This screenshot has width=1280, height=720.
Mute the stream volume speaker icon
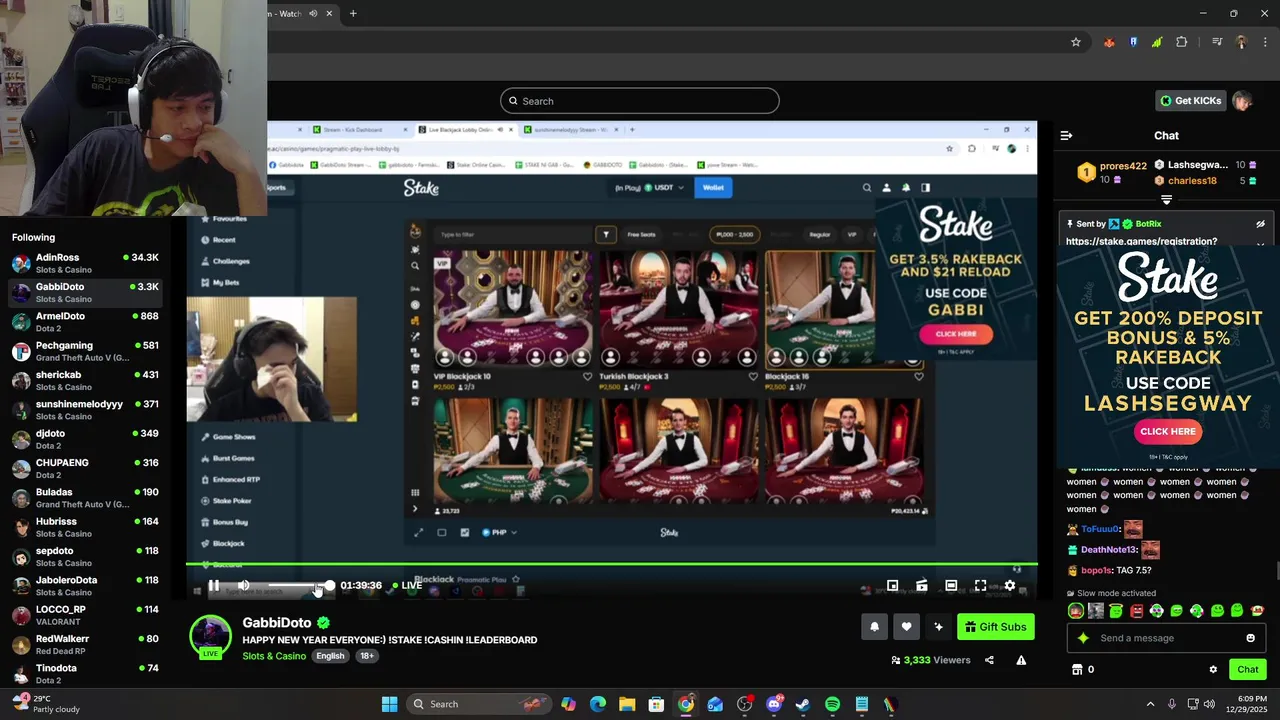pos(243,585)
